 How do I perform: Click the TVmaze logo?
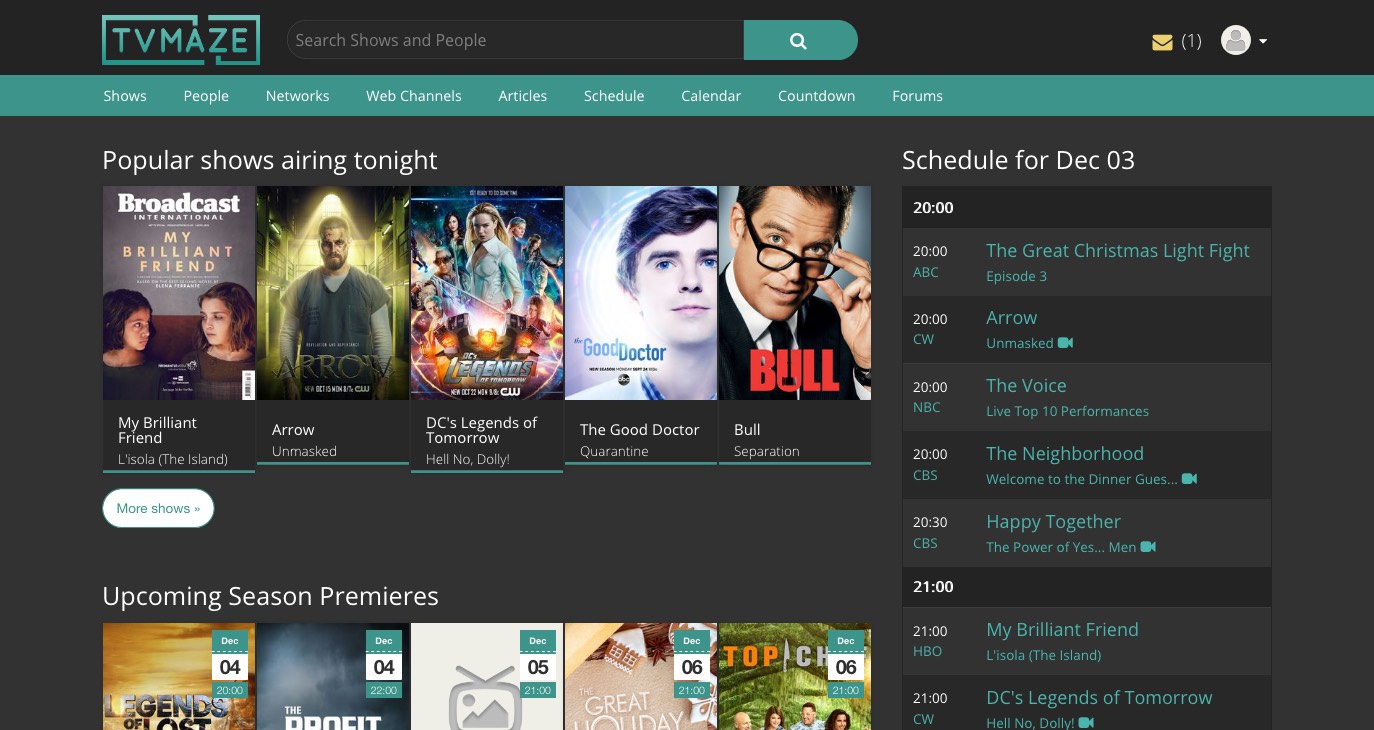pos(181,40)
